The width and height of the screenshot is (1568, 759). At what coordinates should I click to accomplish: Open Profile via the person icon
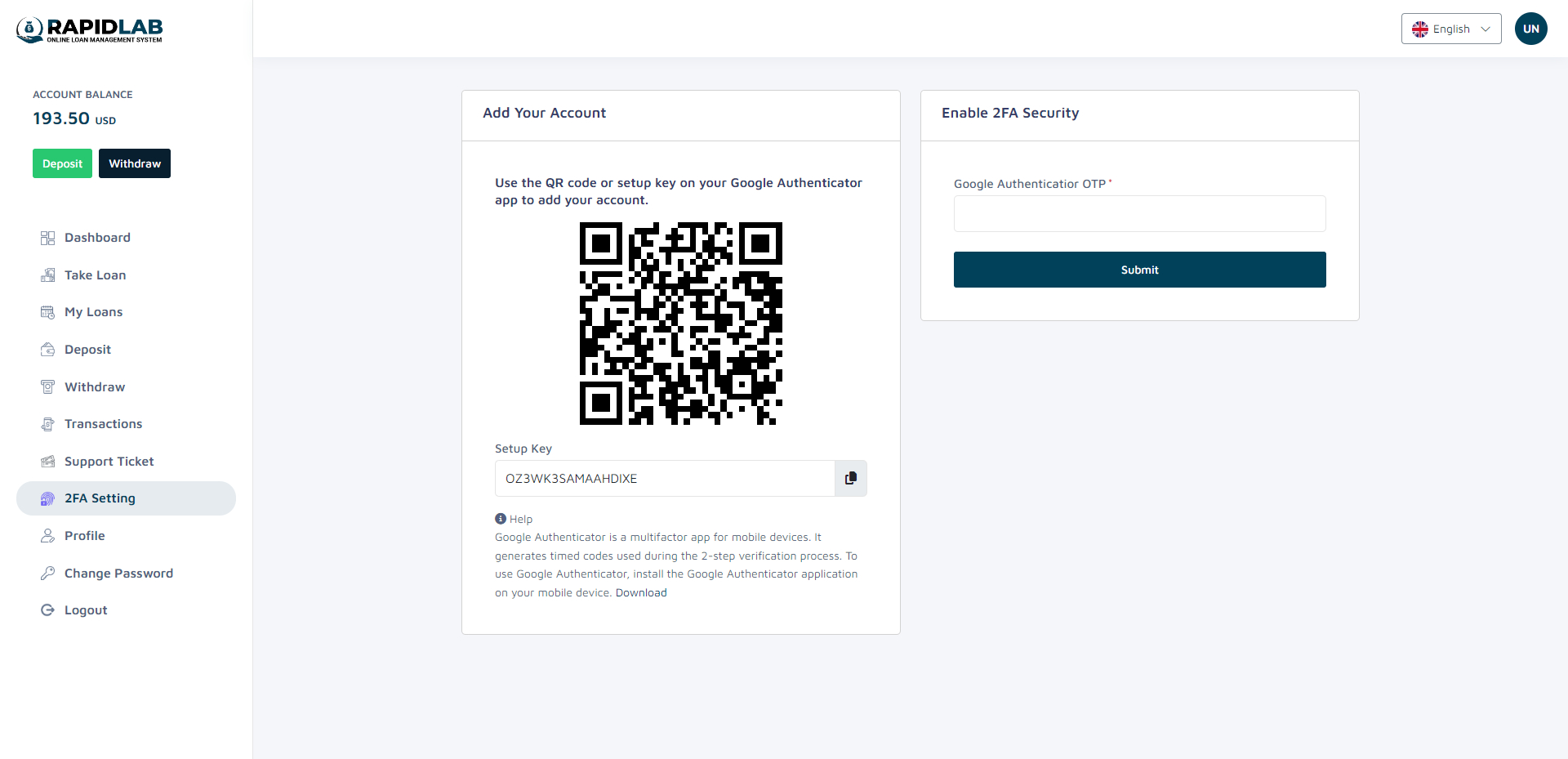point(47,536)
